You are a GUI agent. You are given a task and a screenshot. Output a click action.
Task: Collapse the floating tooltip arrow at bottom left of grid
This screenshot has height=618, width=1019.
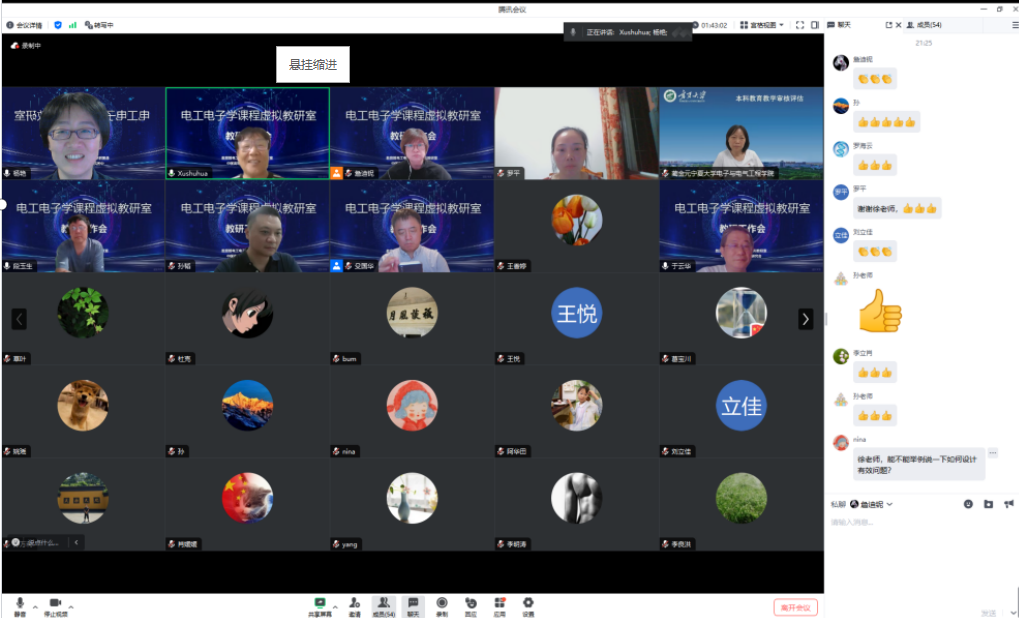coord(76,542)
